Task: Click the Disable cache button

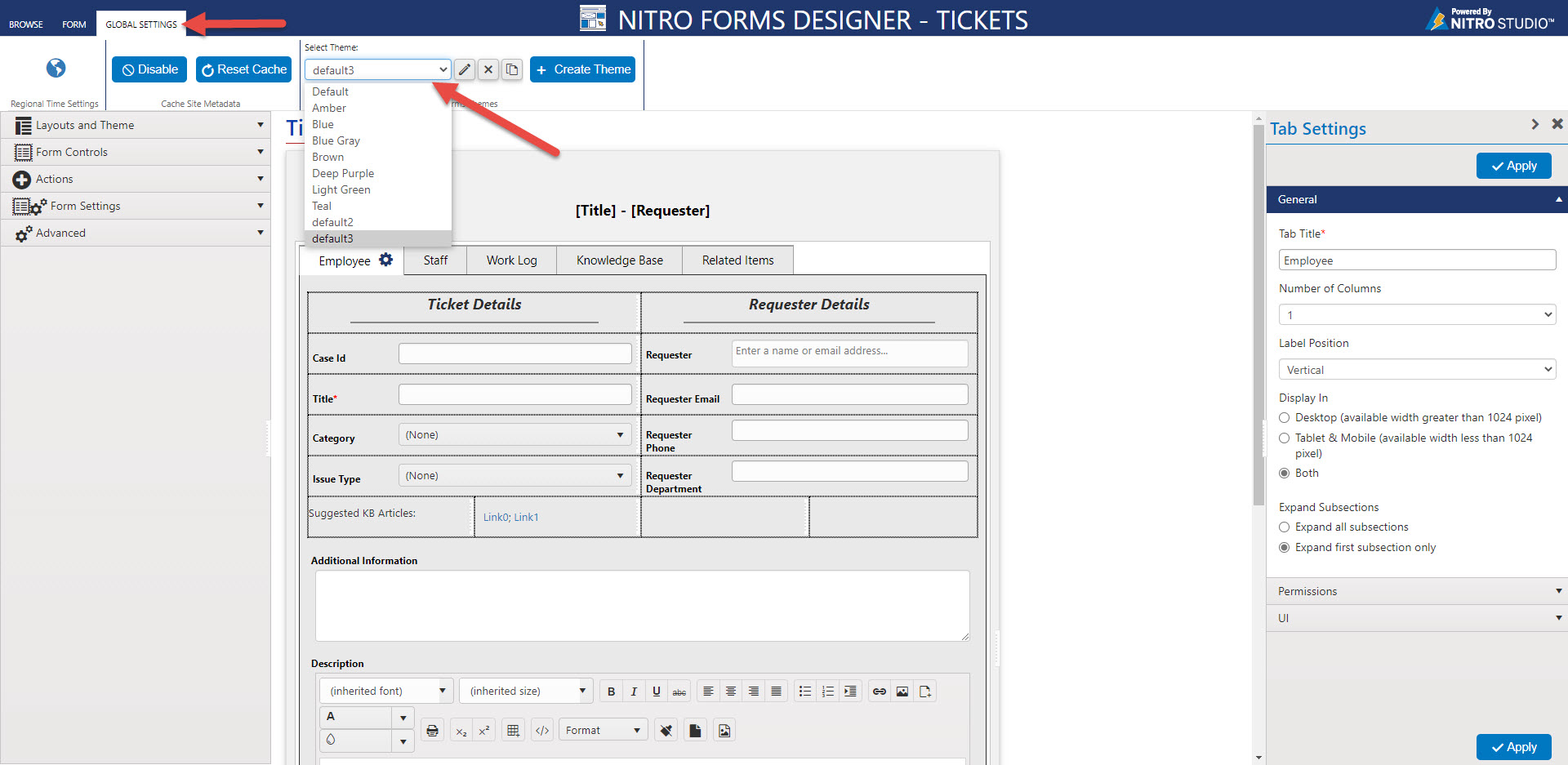Action: 149,69
